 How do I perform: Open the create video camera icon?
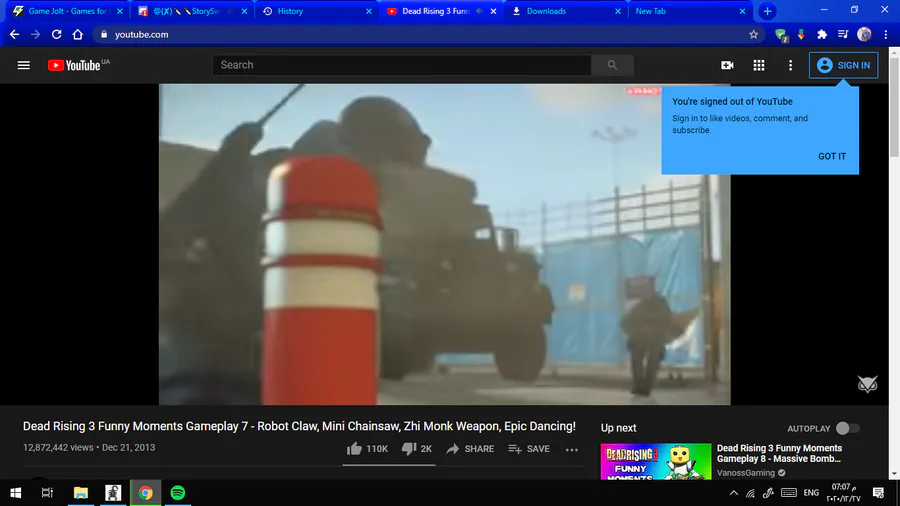tap(727, 65)
